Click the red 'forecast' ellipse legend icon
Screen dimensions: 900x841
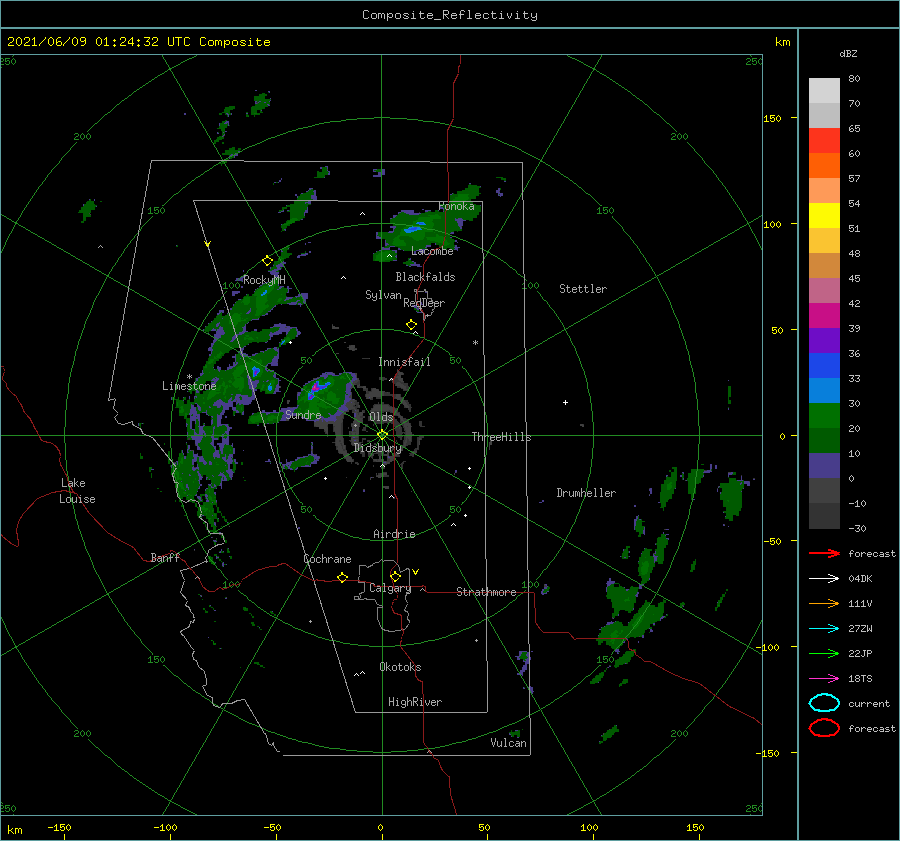click(x=824, y=728)
